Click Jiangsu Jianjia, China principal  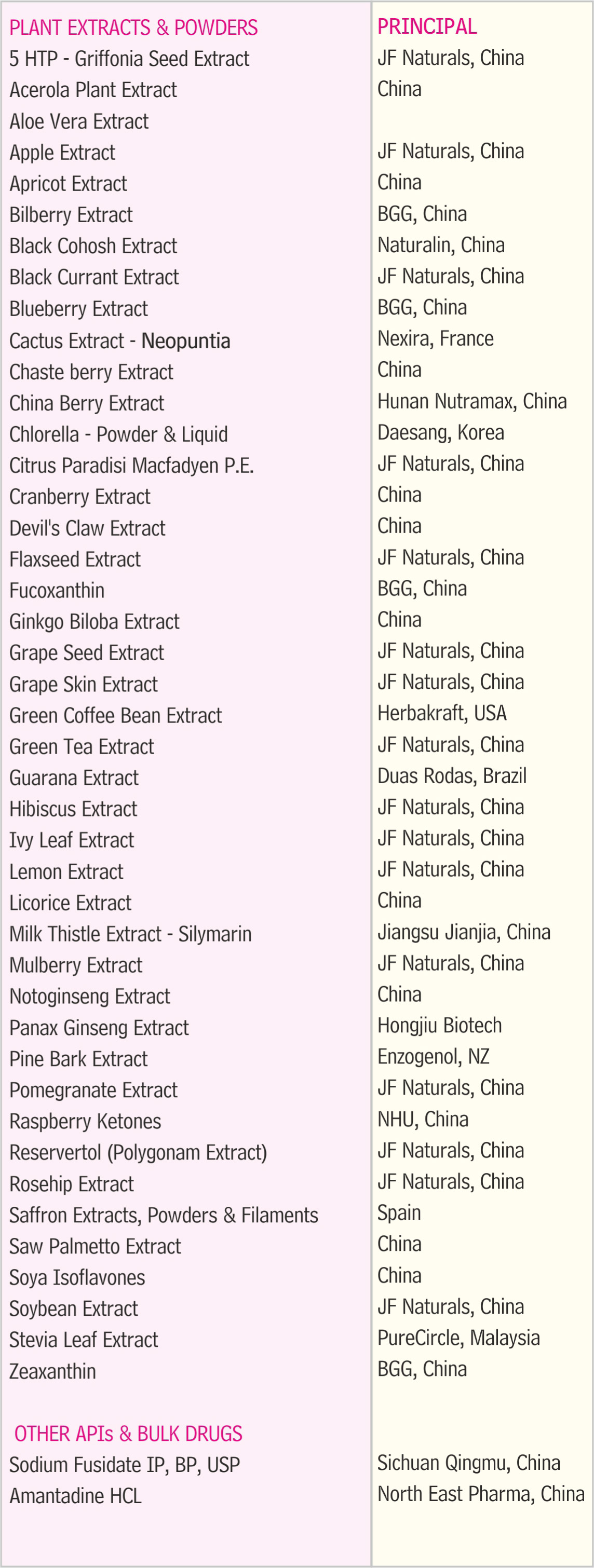(464, 933)
